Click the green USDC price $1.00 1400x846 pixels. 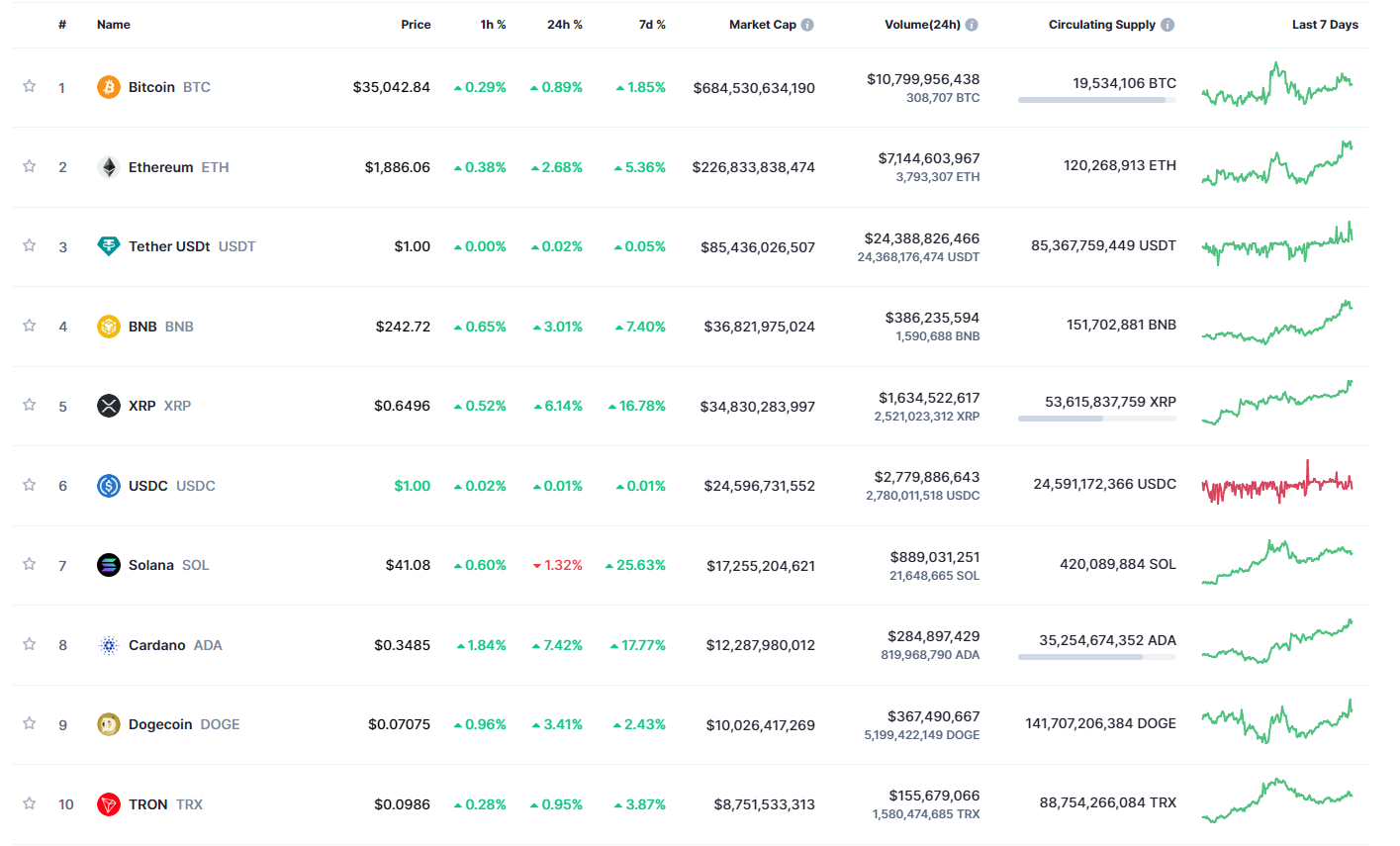[413, 486]
